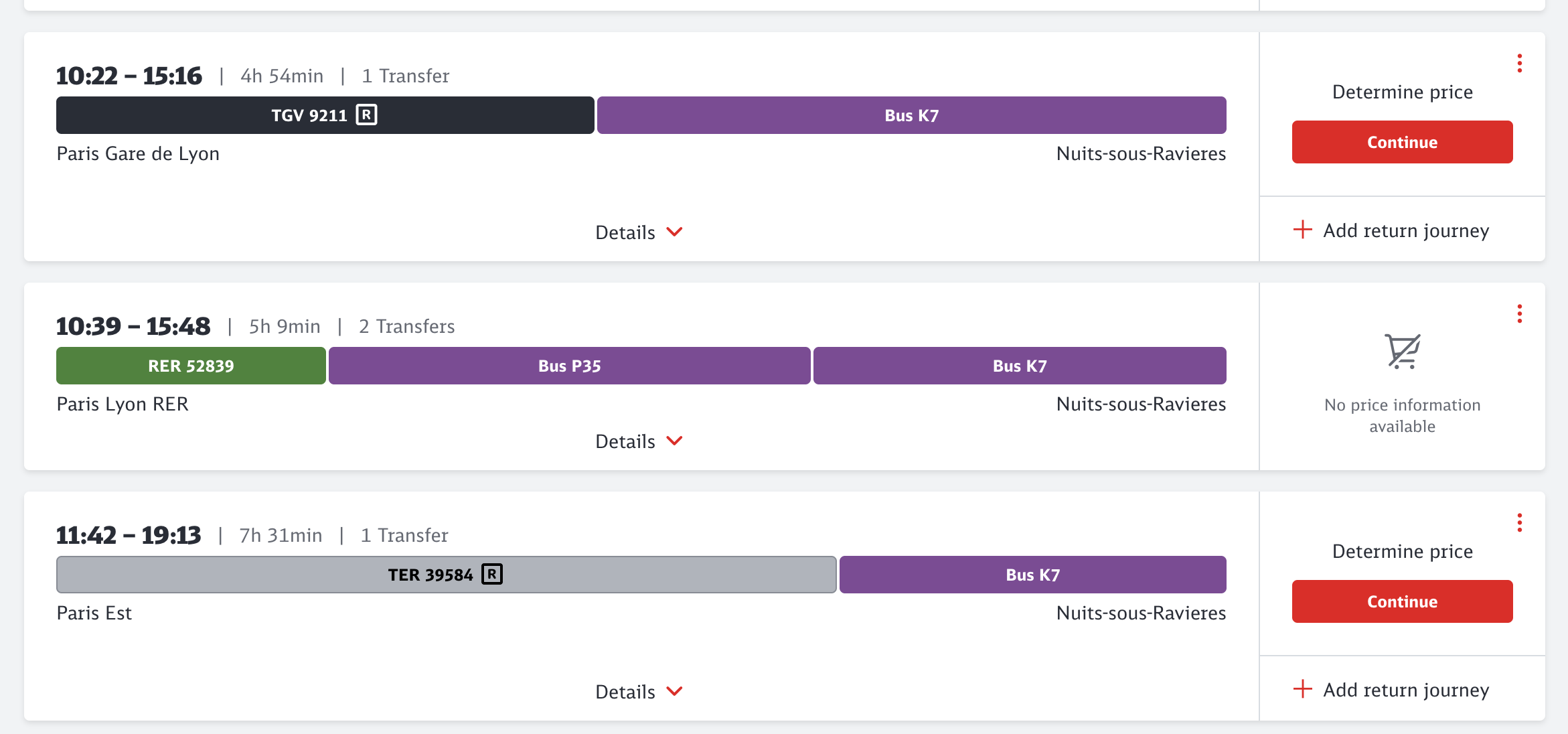Click the crossed-out cart no-price icon
1568x734 pixels.
coord(1403,352)
